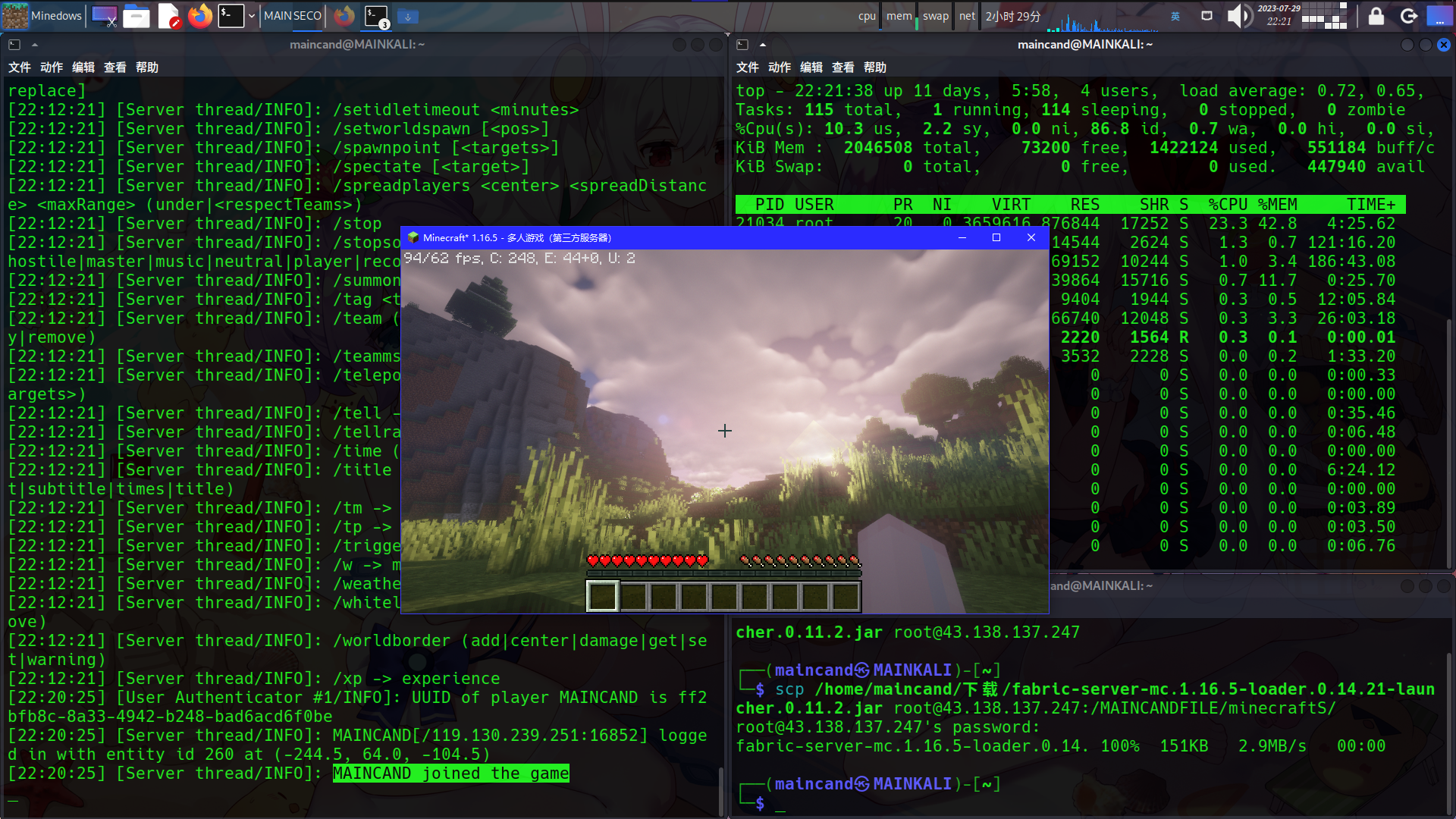
Task: Open the file manager launcher
Action: coord(136,15)
